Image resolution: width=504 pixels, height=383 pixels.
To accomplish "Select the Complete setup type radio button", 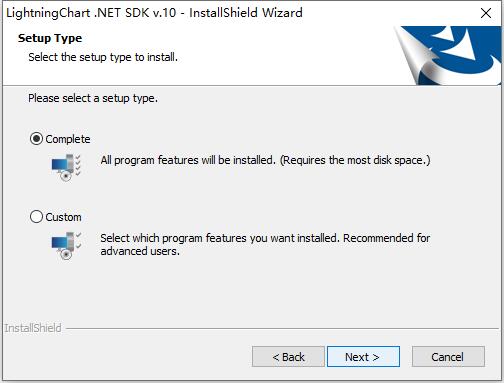I will (x=36, y=139).
